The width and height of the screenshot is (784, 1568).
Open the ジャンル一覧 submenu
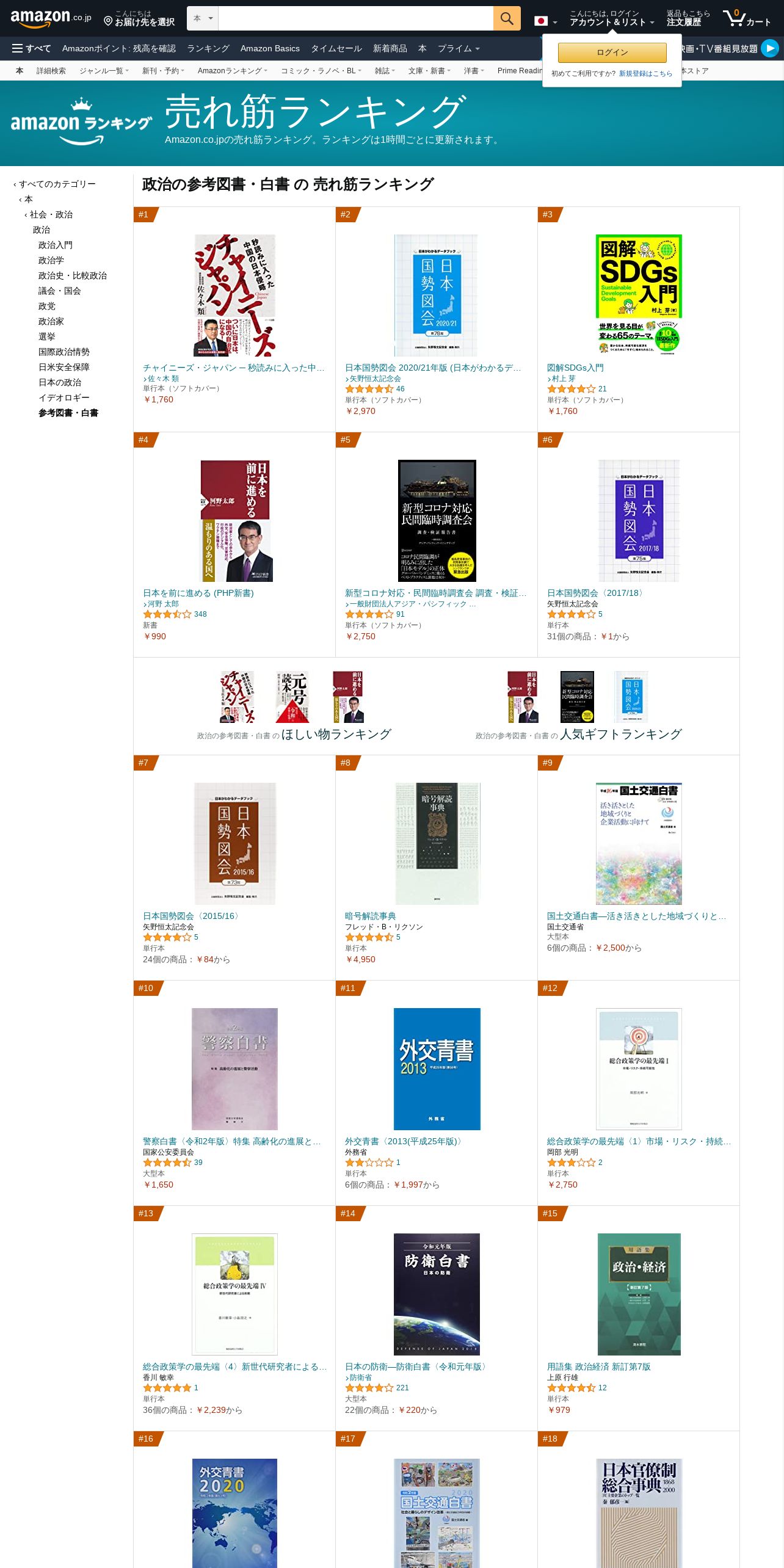104,71
